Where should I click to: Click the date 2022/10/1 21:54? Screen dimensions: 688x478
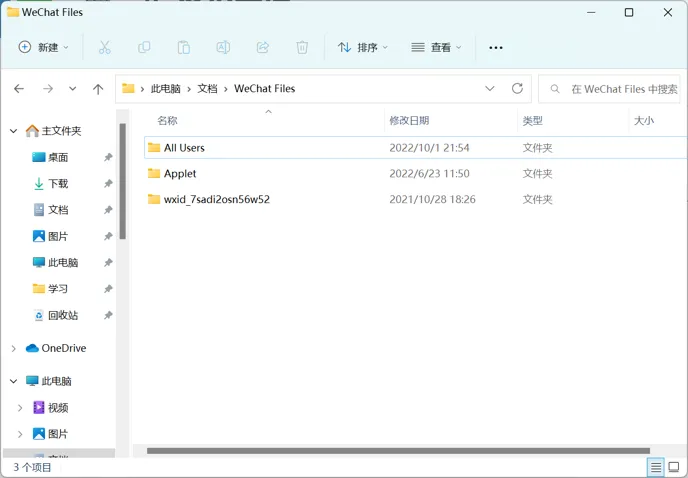pos(429,148)
